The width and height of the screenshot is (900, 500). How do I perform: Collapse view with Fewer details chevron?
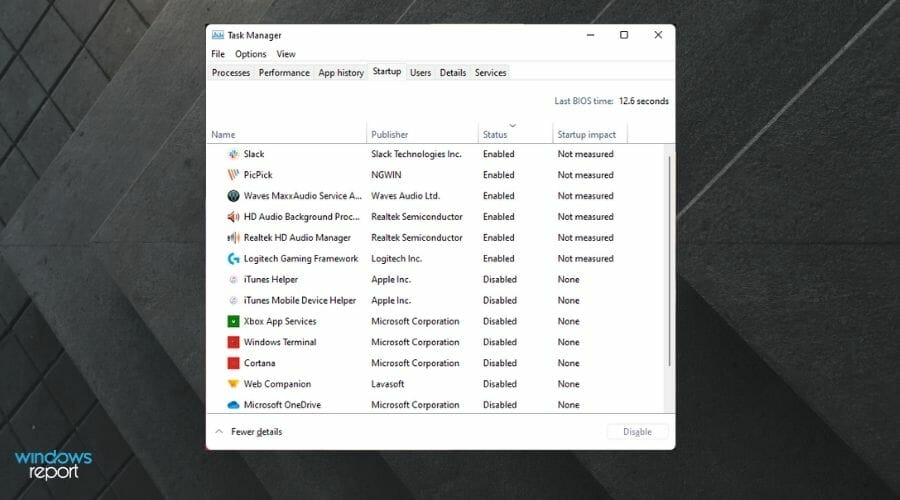click(219, 432)
